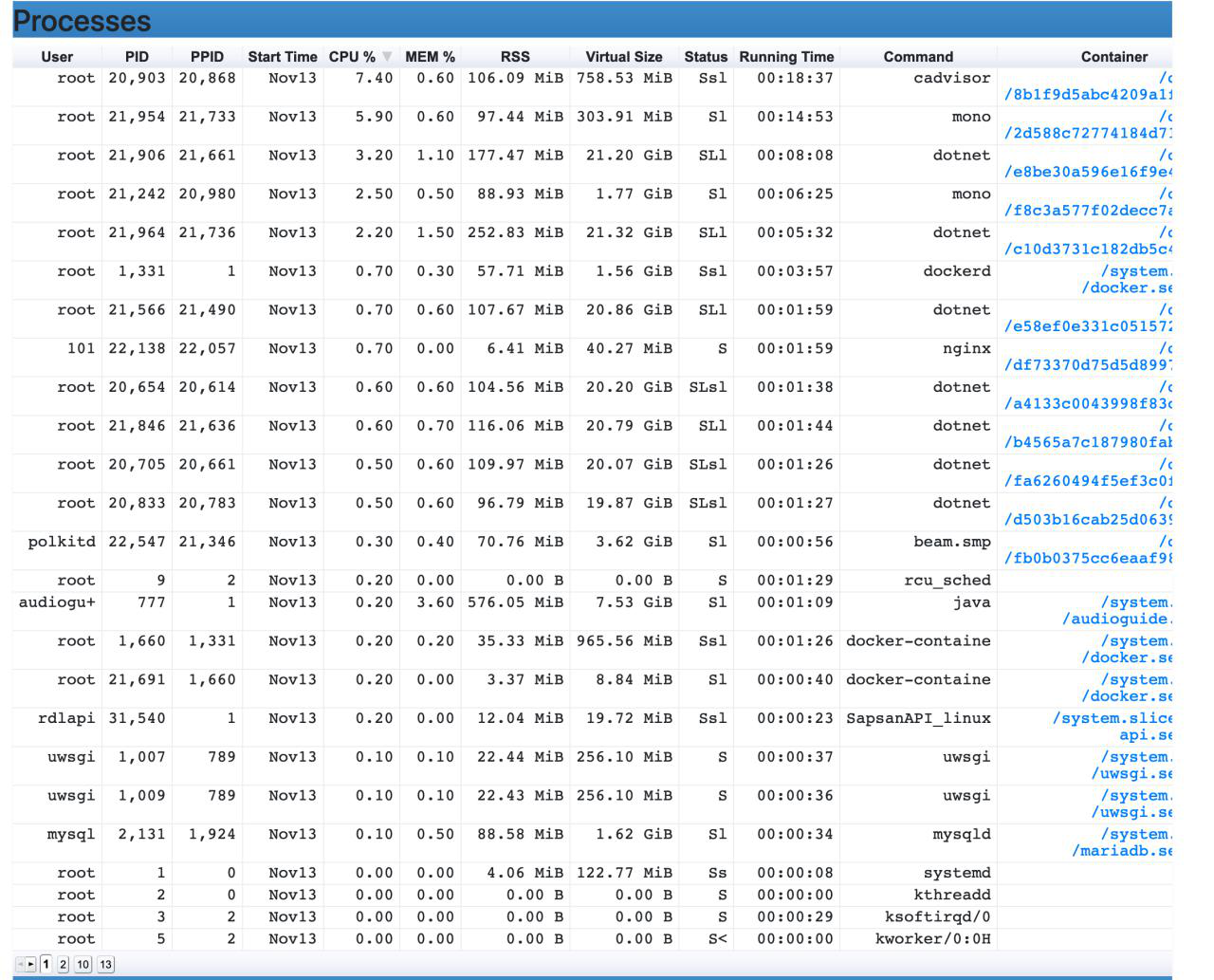Advance to the next page with the right arrow
Screen dimensions: 1214x980
click(31, 965)
